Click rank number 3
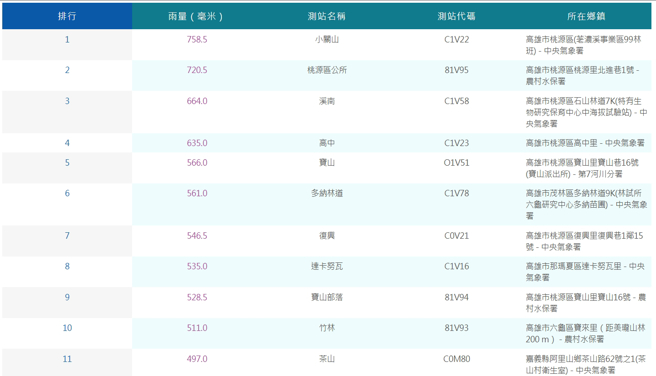This screenshot has height=376, width=656. point(67,101)
